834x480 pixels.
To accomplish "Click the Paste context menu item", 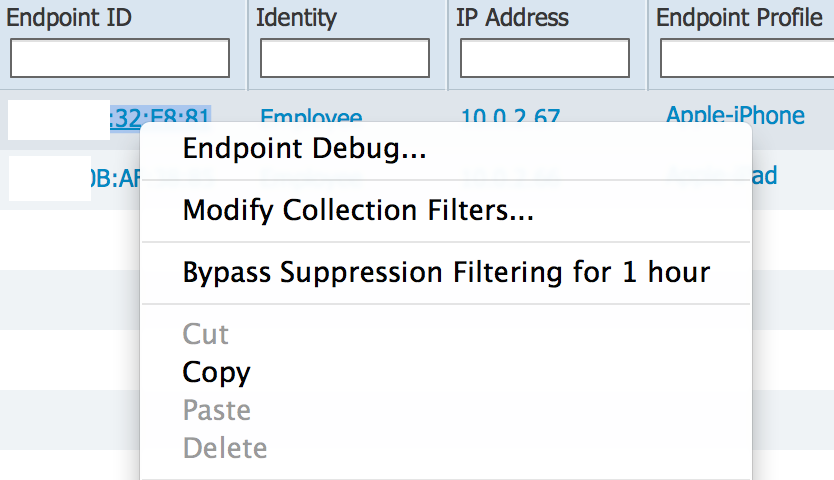I will (x=216, y=410).
